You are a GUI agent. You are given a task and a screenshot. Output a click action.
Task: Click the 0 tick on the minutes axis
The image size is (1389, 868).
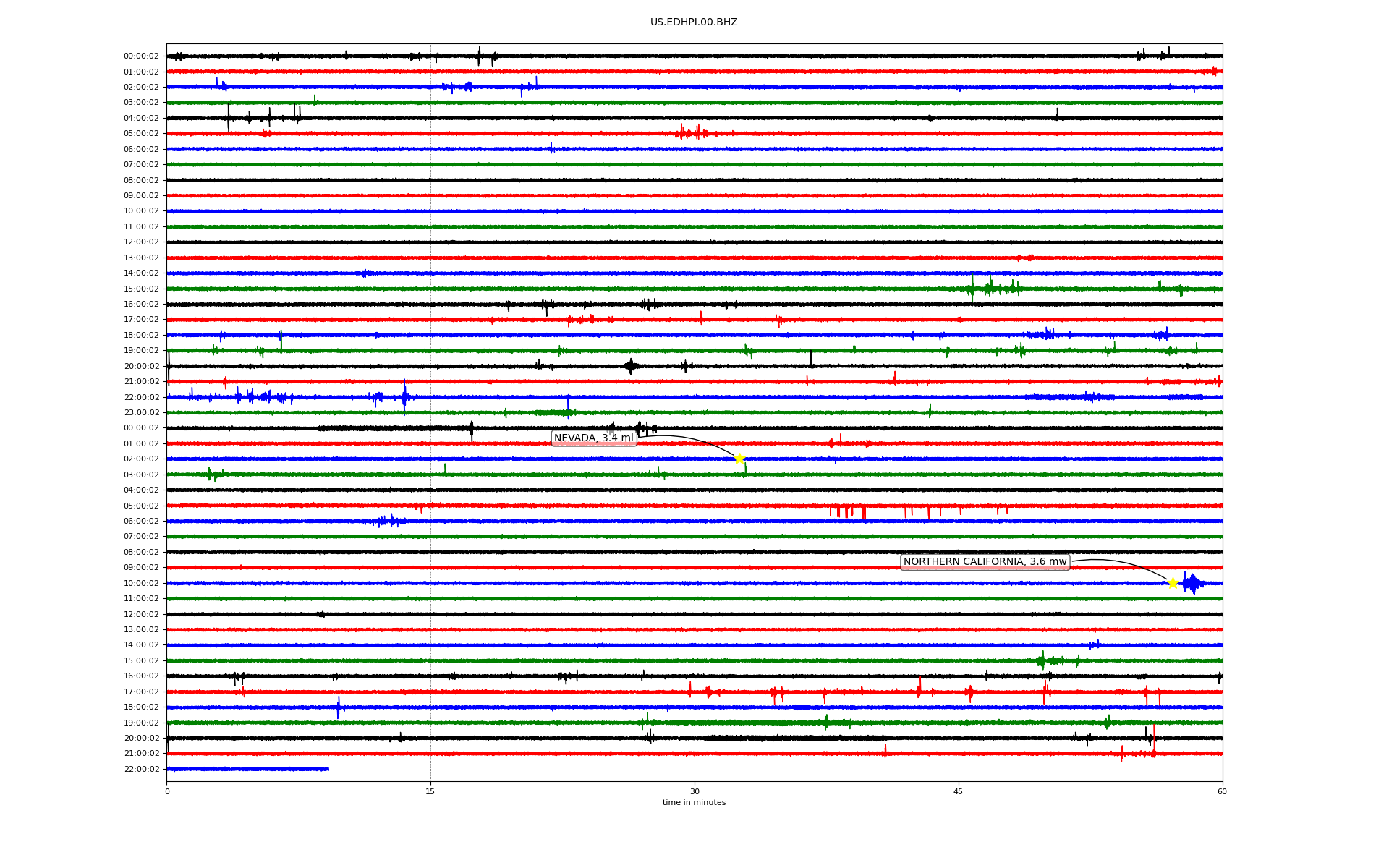(x=167, y=791)
